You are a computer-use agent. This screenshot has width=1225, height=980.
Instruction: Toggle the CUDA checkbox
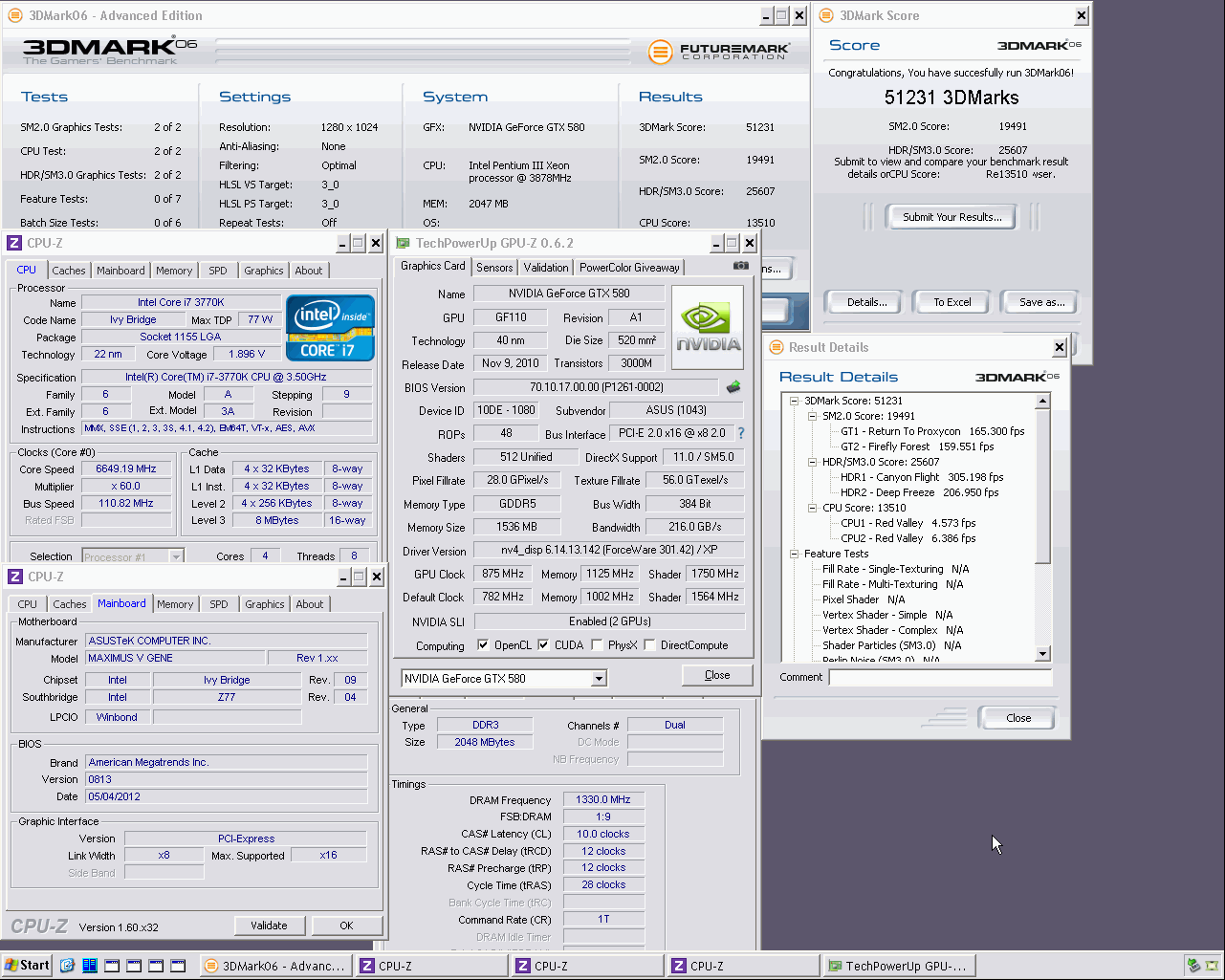click(x=543, y=645)
